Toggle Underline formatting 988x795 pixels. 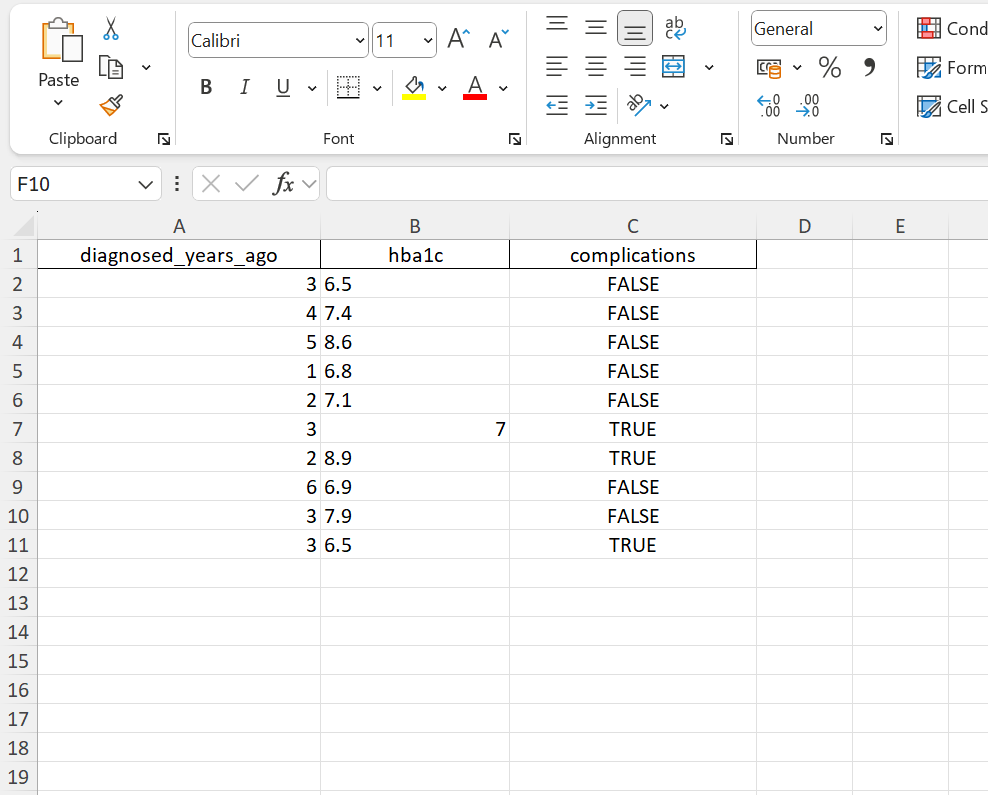283,88
